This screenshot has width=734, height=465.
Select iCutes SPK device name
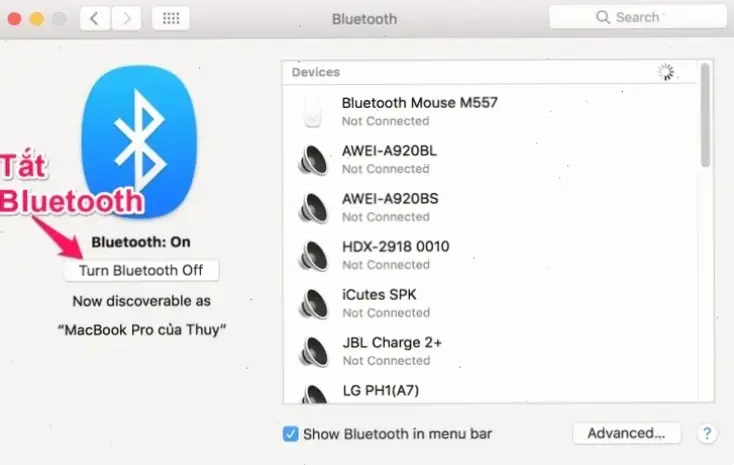click(379, 295)
